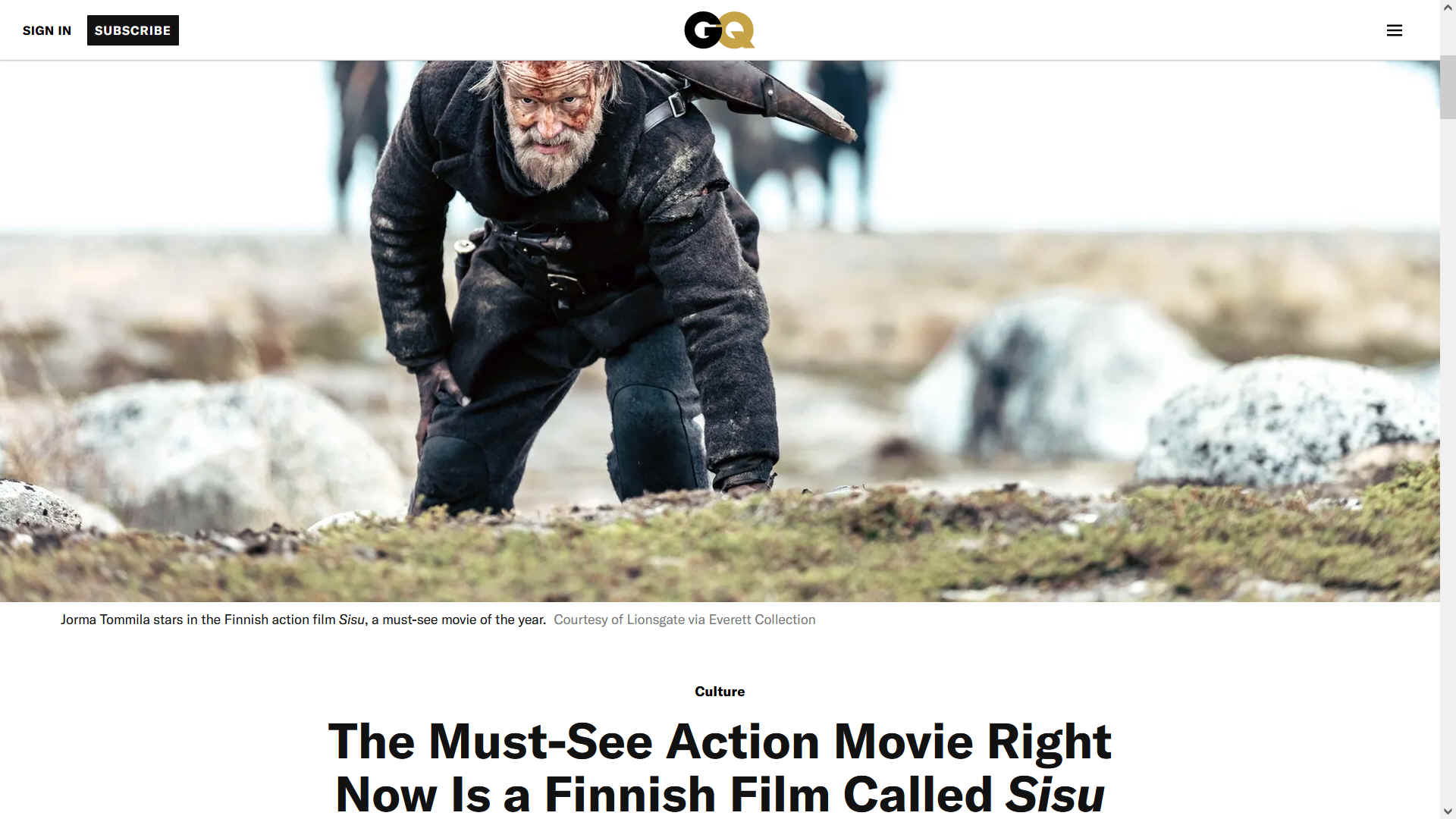Viewport: 1456px width, 819px height.
Task: Open the Culture section link
Action: 720,692
